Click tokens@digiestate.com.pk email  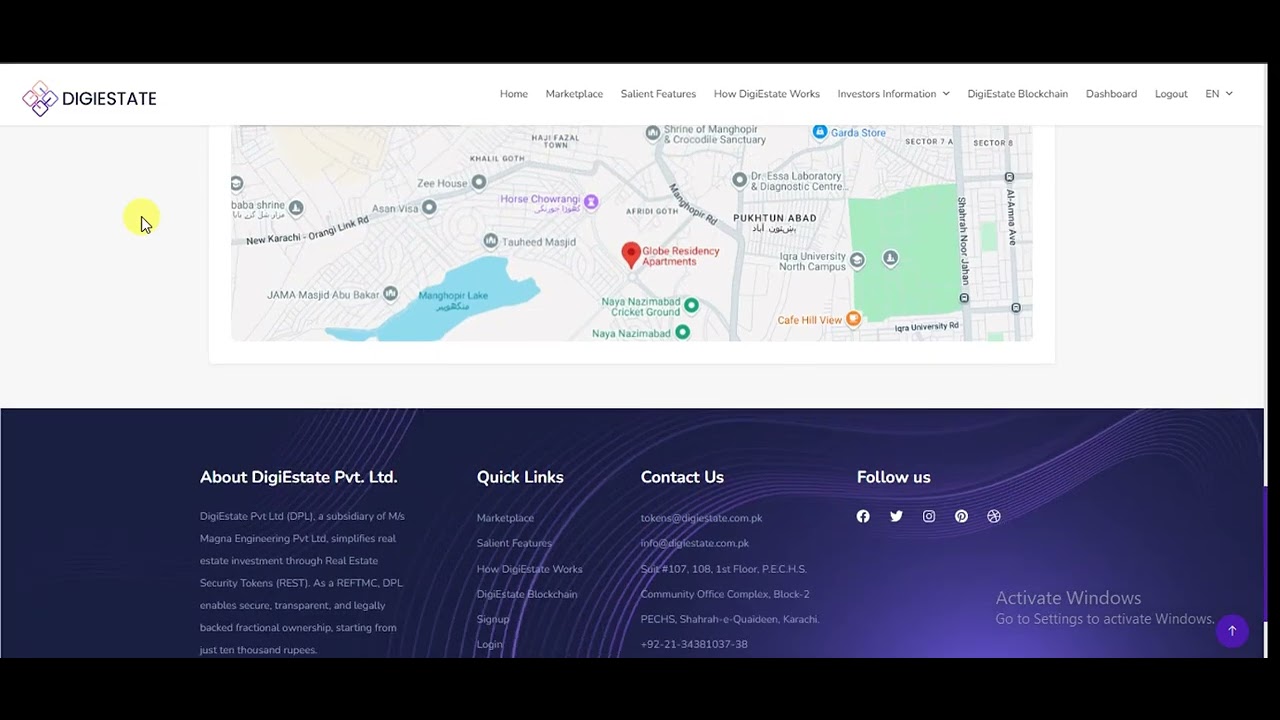(701, 518)
